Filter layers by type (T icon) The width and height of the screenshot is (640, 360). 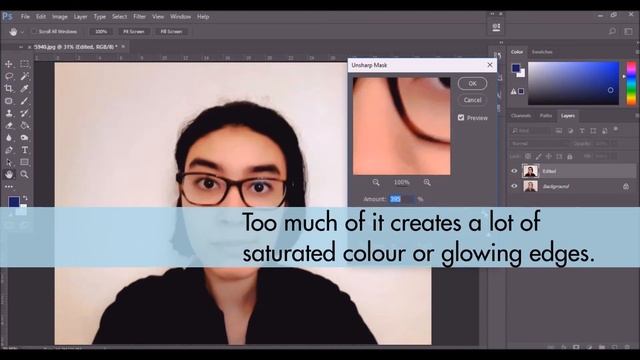point(582,131)
